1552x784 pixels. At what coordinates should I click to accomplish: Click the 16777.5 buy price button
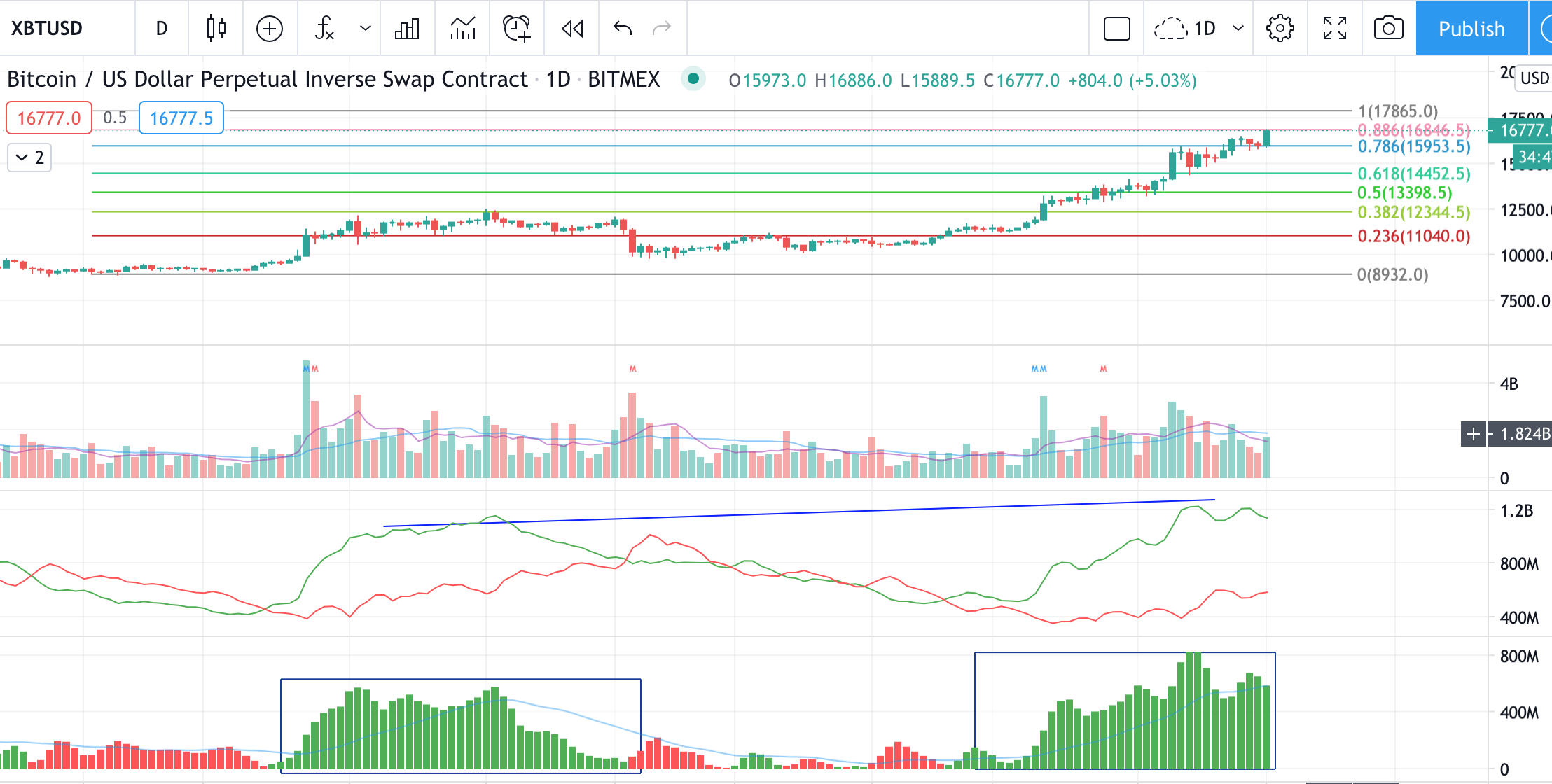[x=181, y=118]
